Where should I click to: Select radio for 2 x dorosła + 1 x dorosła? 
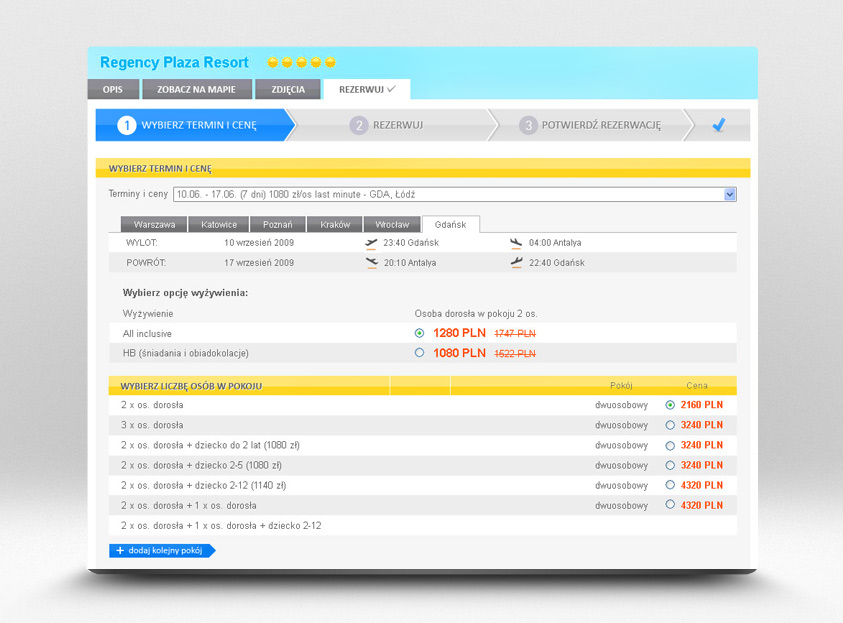click(670, 504)
